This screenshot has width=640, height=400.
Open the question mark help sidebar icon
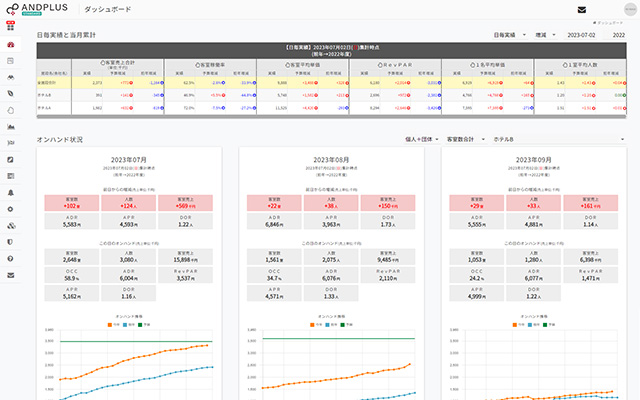coord(11,258)
